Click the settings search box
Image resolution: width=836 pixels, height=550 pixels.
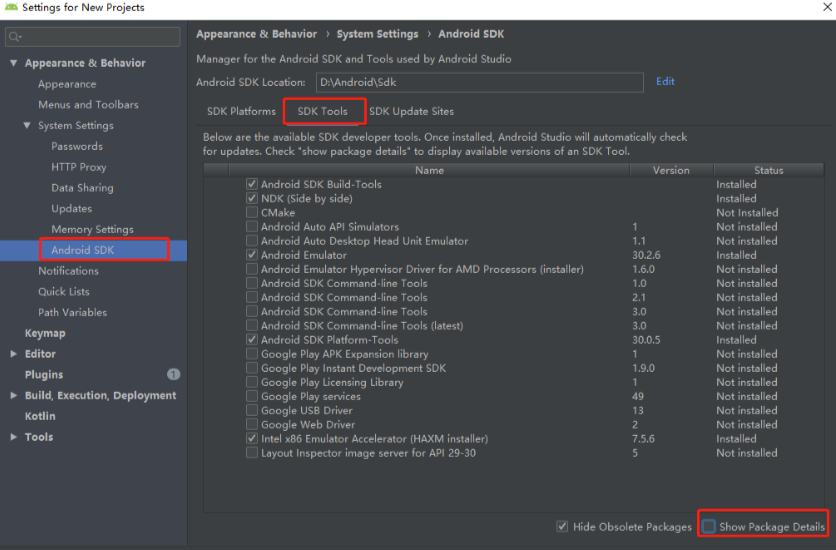pos(93,37)
